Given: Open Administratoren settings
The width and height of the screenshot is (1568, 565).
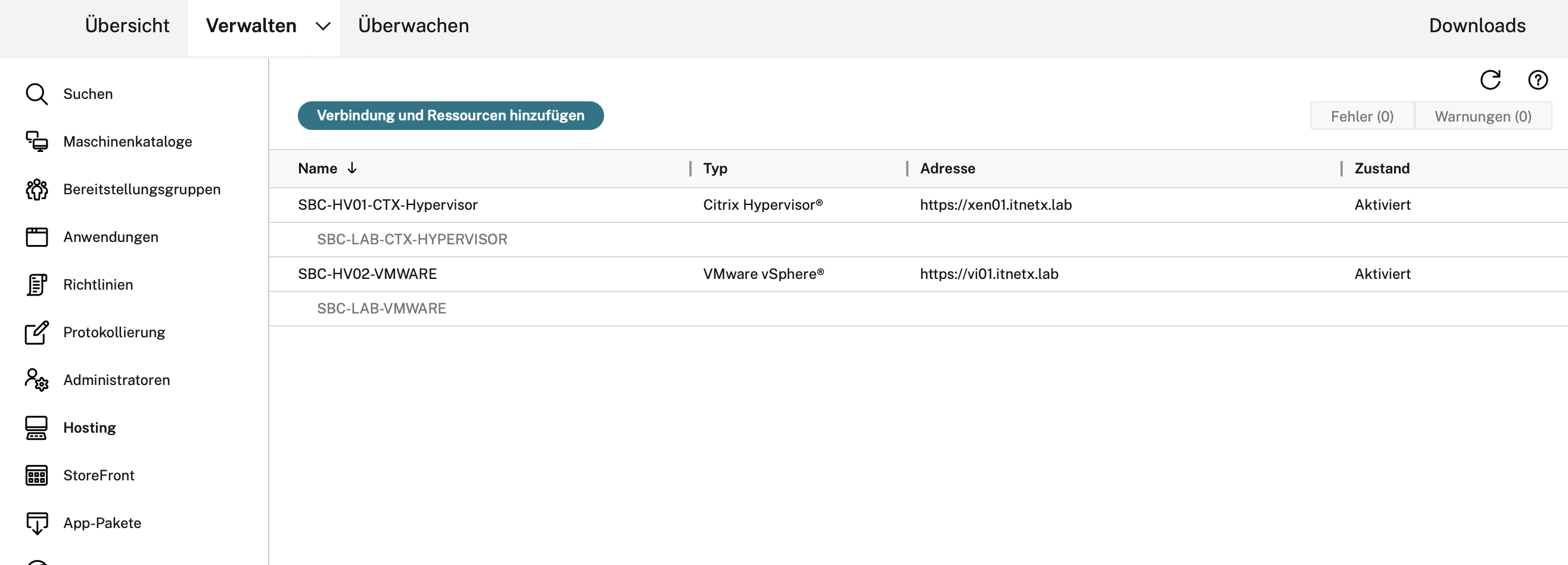Looking at the screenshot, I should pos(116,380).
